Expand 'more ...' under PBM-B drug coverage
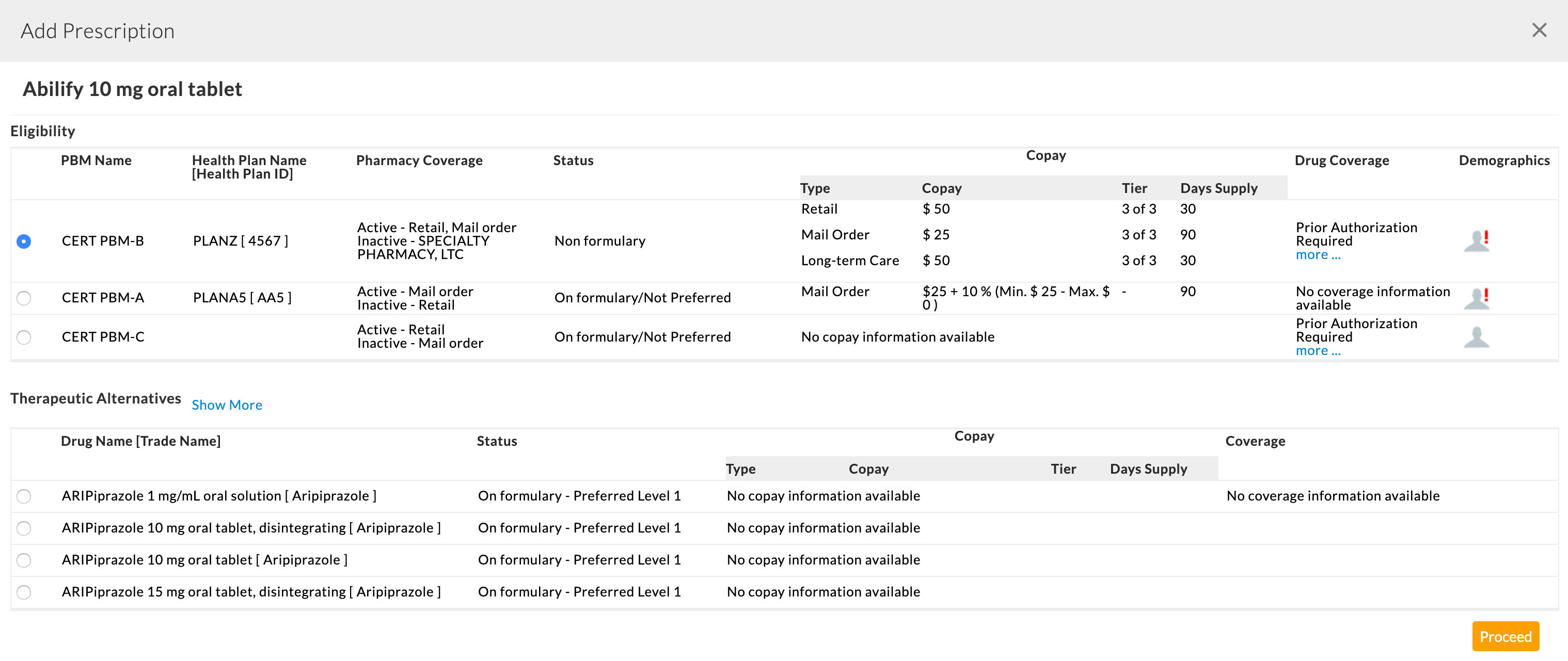 pos(1318,255)
